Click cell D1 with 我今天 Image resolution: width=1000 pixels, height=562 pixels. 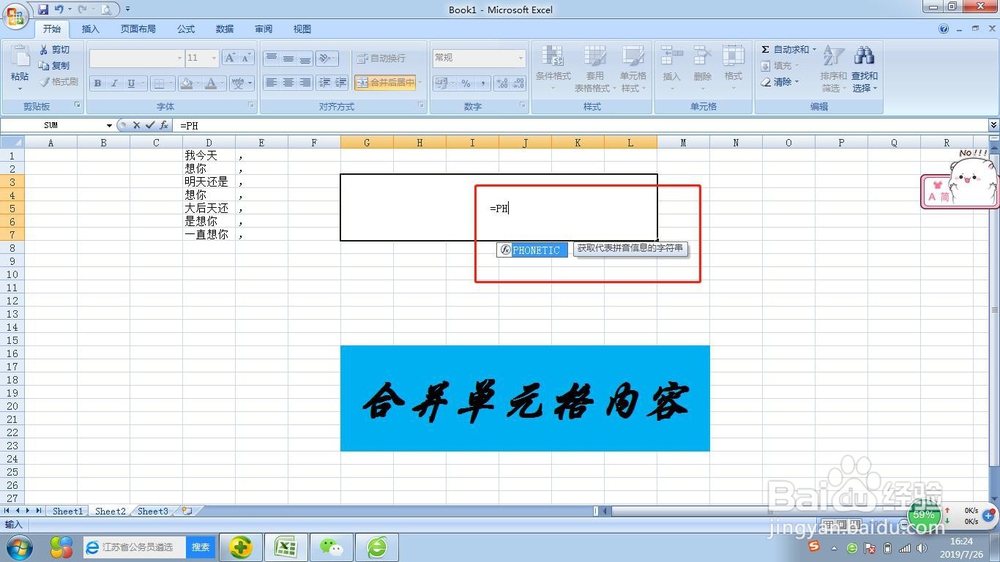[x=209, y=155]
